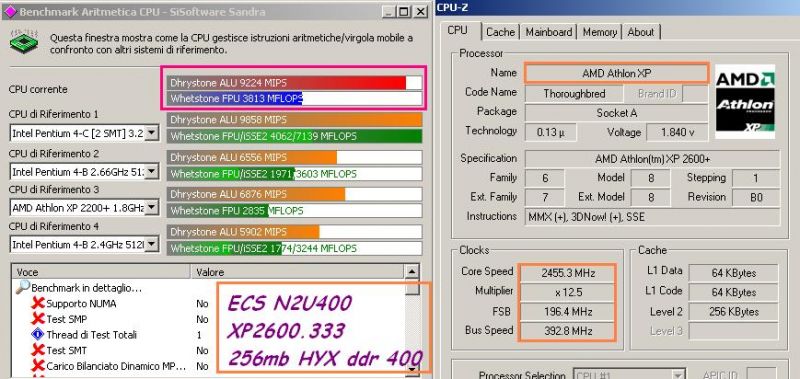Click the Level 2 value 256 KBytes

coord(733,312)
